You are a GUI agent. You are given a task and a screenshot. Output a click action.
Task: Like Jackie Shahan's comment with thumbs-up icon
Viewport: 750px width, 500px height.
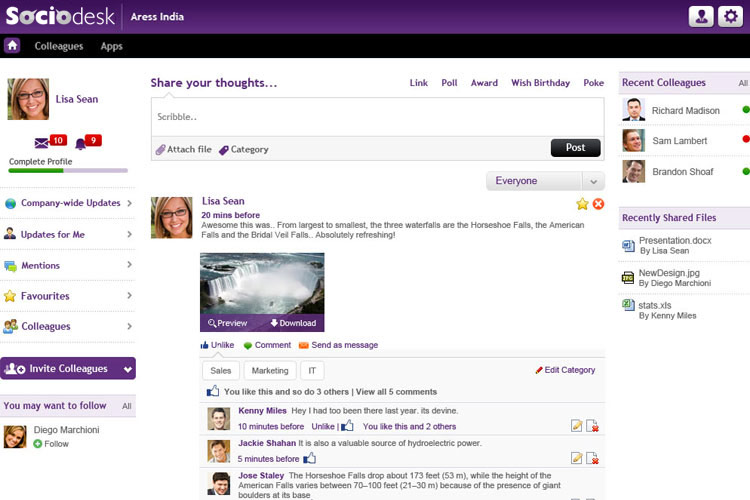tap(309, 458)
